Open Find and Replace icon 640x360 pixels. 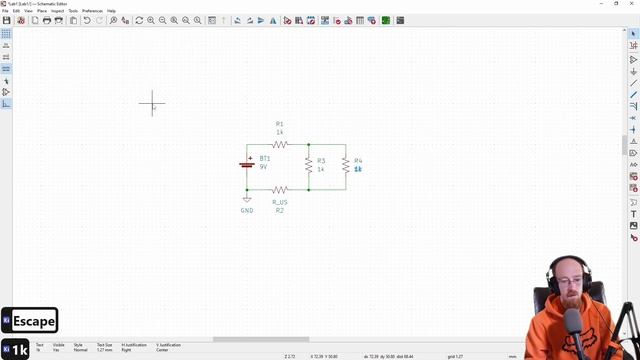click(x=125, y=20)
